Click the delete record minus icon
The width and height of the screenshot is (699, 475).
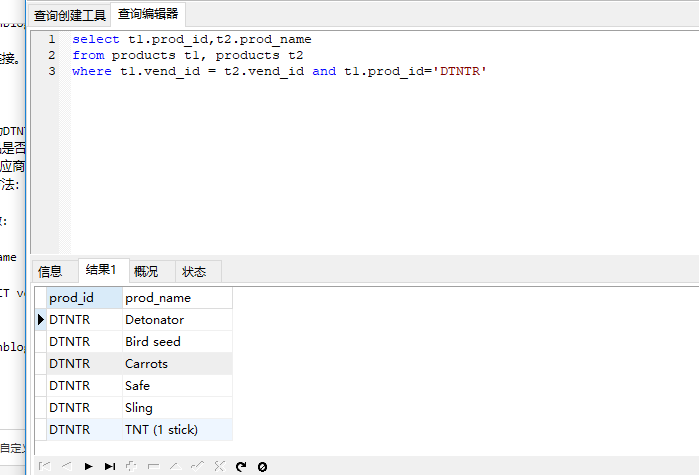pos(153,466)
